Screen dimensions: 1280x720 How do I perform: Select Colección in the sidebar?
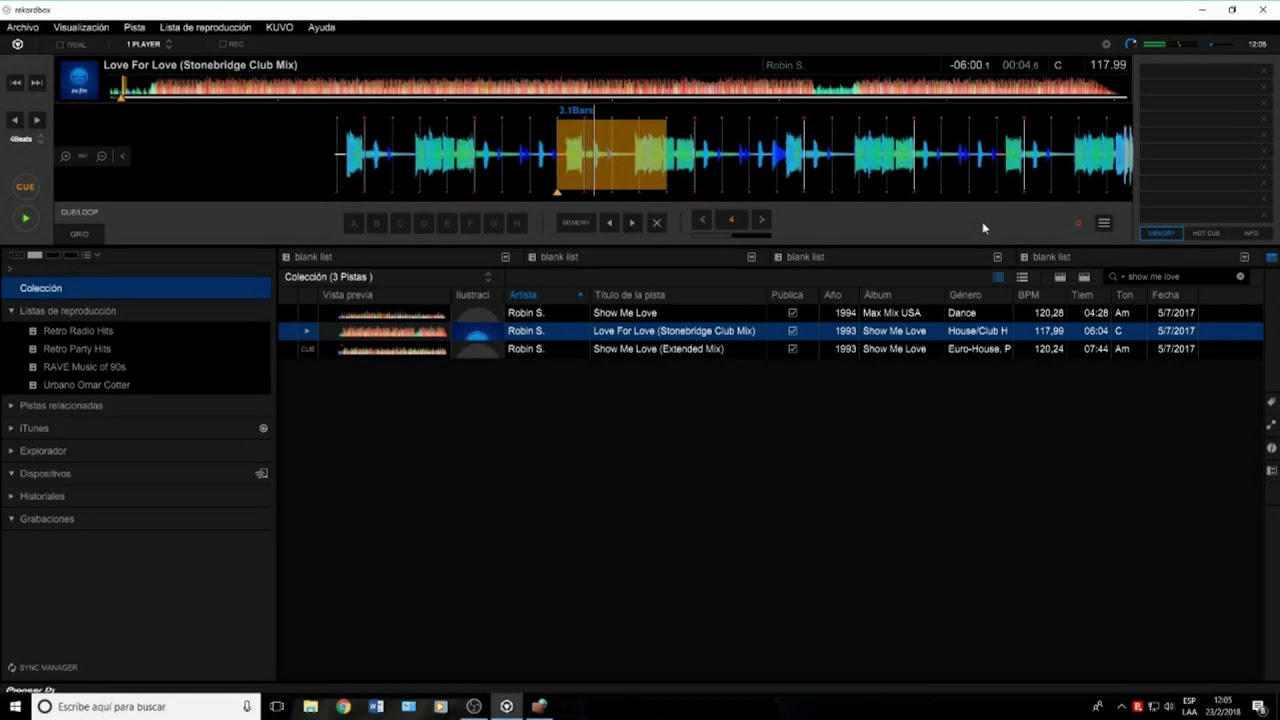click(136, 288)
